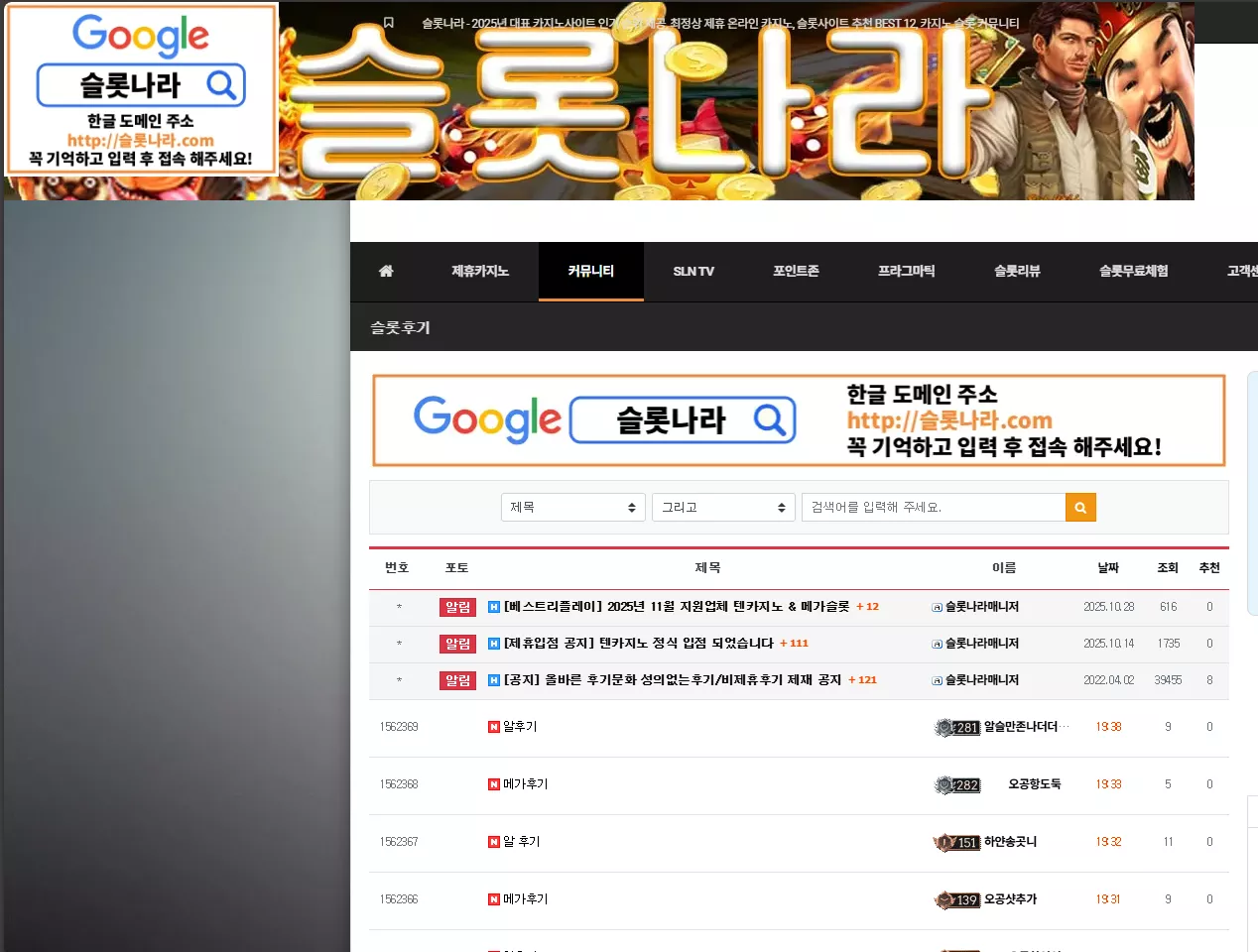Open the 커뮤니티 menu tab
Screen dimensions: 1258x952
point(591,271)
